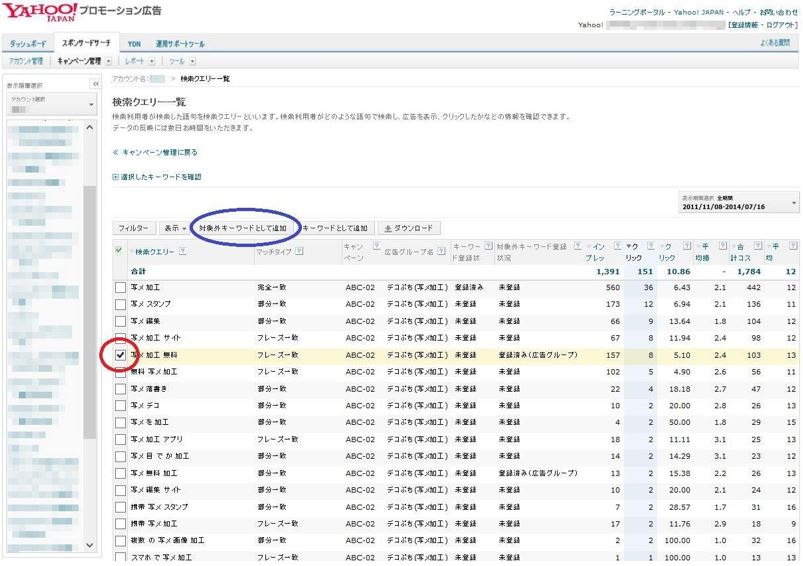Toggle the select-all checkbox in table header
This screenshot has height=566, width=803.
(x=119, y=250)
